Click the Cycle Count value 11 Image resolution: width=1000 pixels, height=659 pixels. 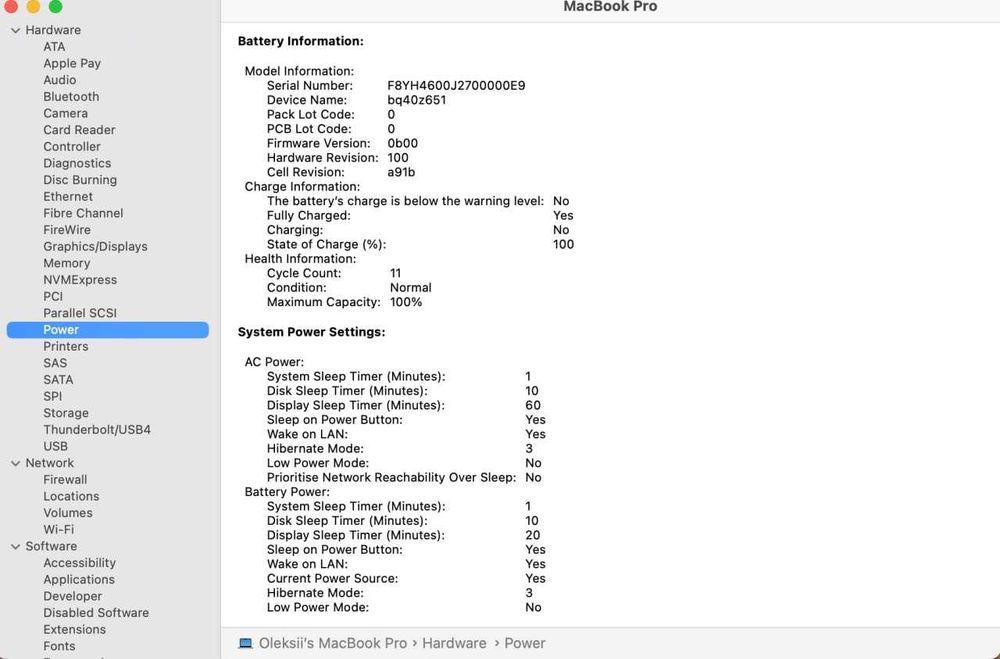395,273
